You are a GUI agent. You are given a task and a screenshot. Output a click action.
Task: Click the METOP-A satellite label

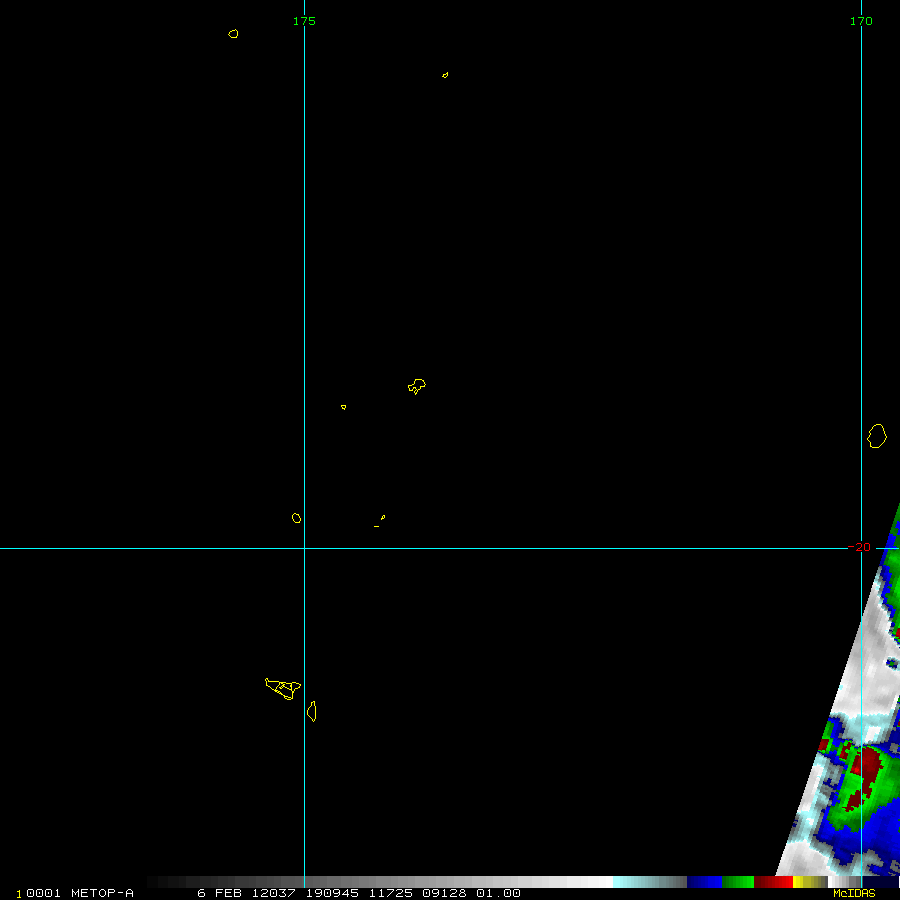click(x=102, y=893)
